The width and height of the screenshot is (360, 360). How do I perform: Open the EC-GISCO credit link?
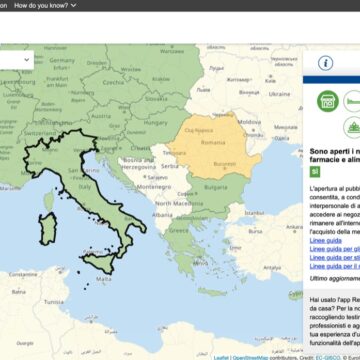point(328,358)
